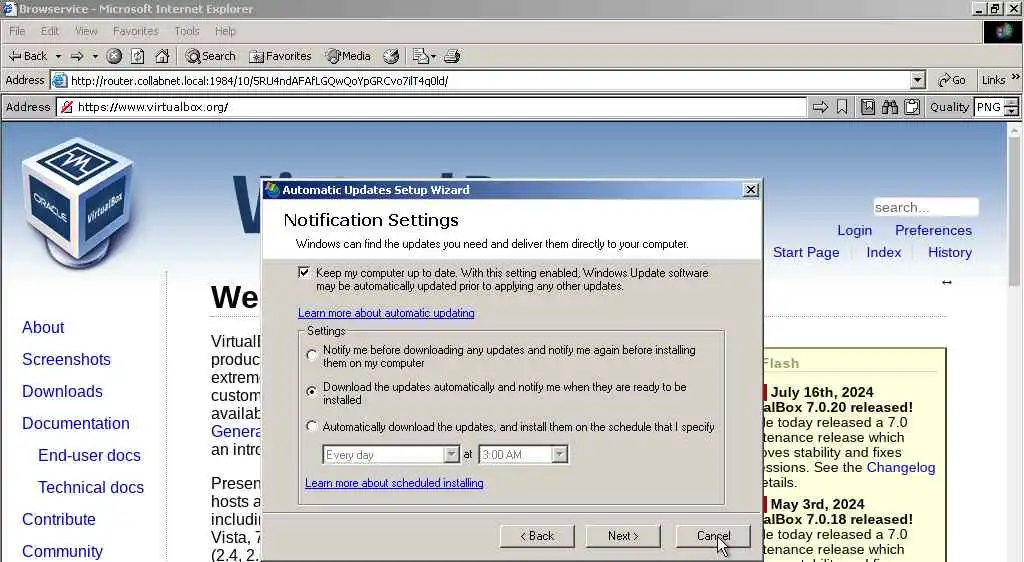The width and height of the screenshot is (1024, 562).
Task: Click Cancel in the Updates wizard
Action: pos(713,536)
